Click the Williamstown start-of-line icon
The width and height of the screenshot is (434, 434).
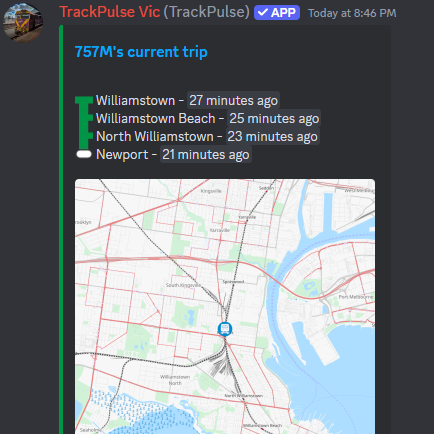(84, 101)
